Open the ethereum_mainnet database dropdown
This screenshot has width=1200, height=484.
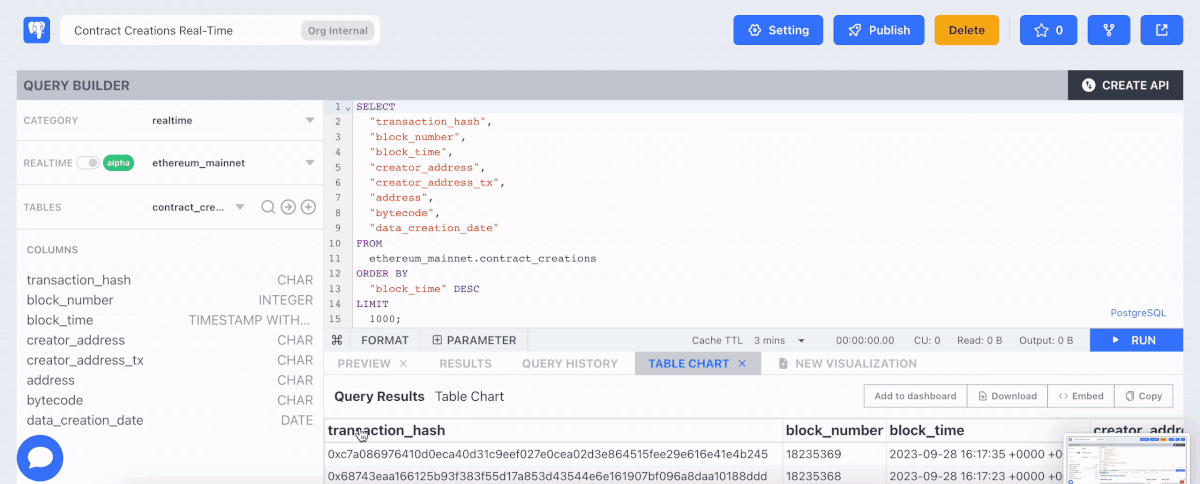[233, 162]
